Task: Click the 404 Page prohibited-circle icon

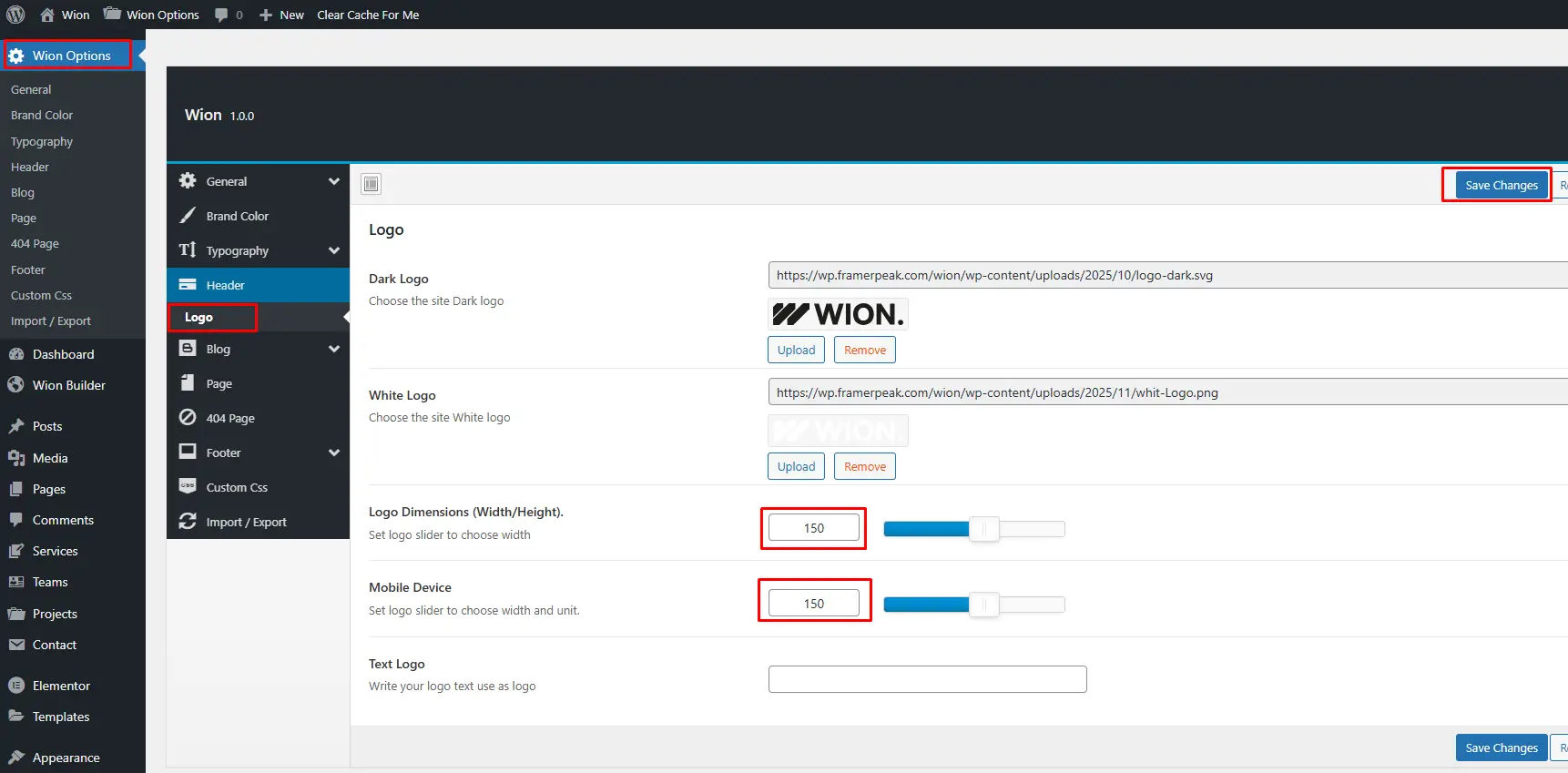Action: click(188, 418)
